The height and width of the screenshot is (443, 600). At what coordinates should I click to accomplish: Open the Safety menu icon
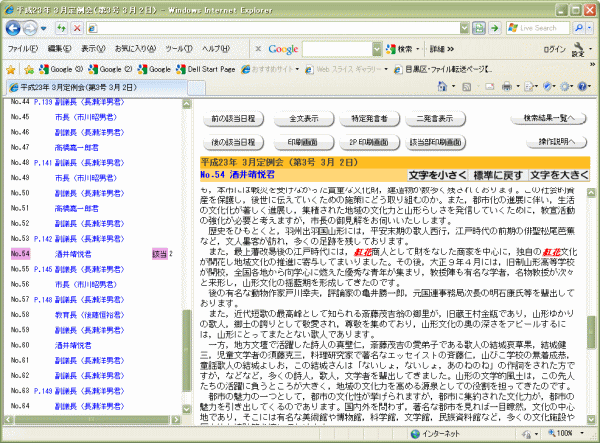[x=547, y=87]
